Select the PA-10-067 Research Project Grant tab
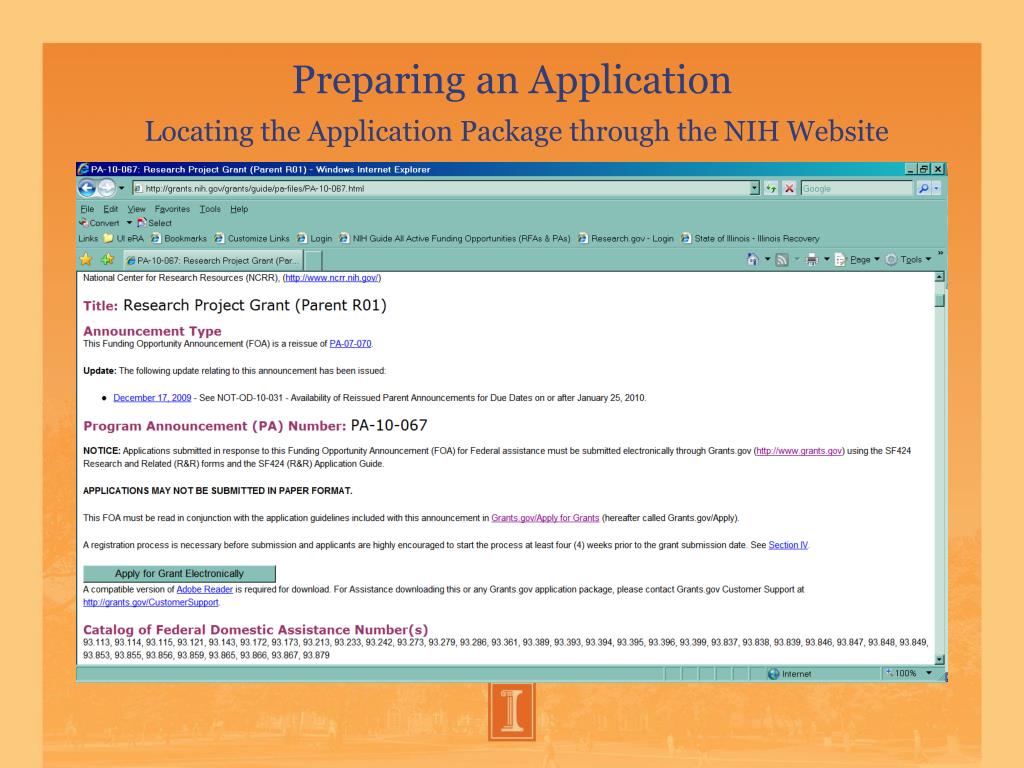Image resolution: width=1024 pixels, height=768 pixels. [213, 260]
